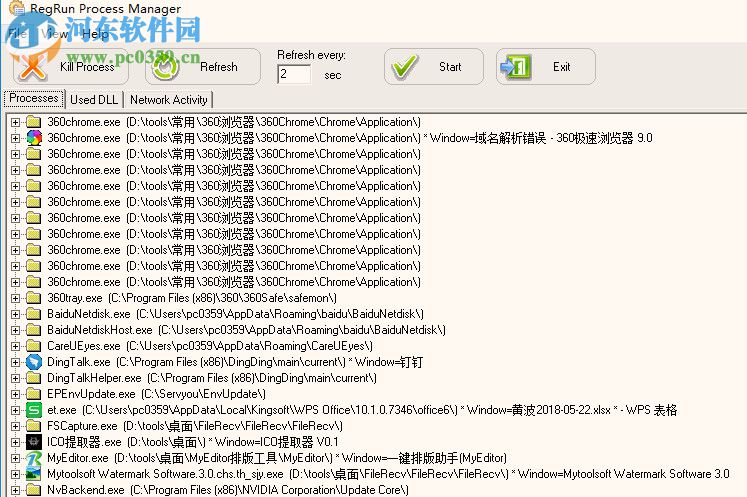
Task: Click the Refresh button
Action: click(203, 67)
